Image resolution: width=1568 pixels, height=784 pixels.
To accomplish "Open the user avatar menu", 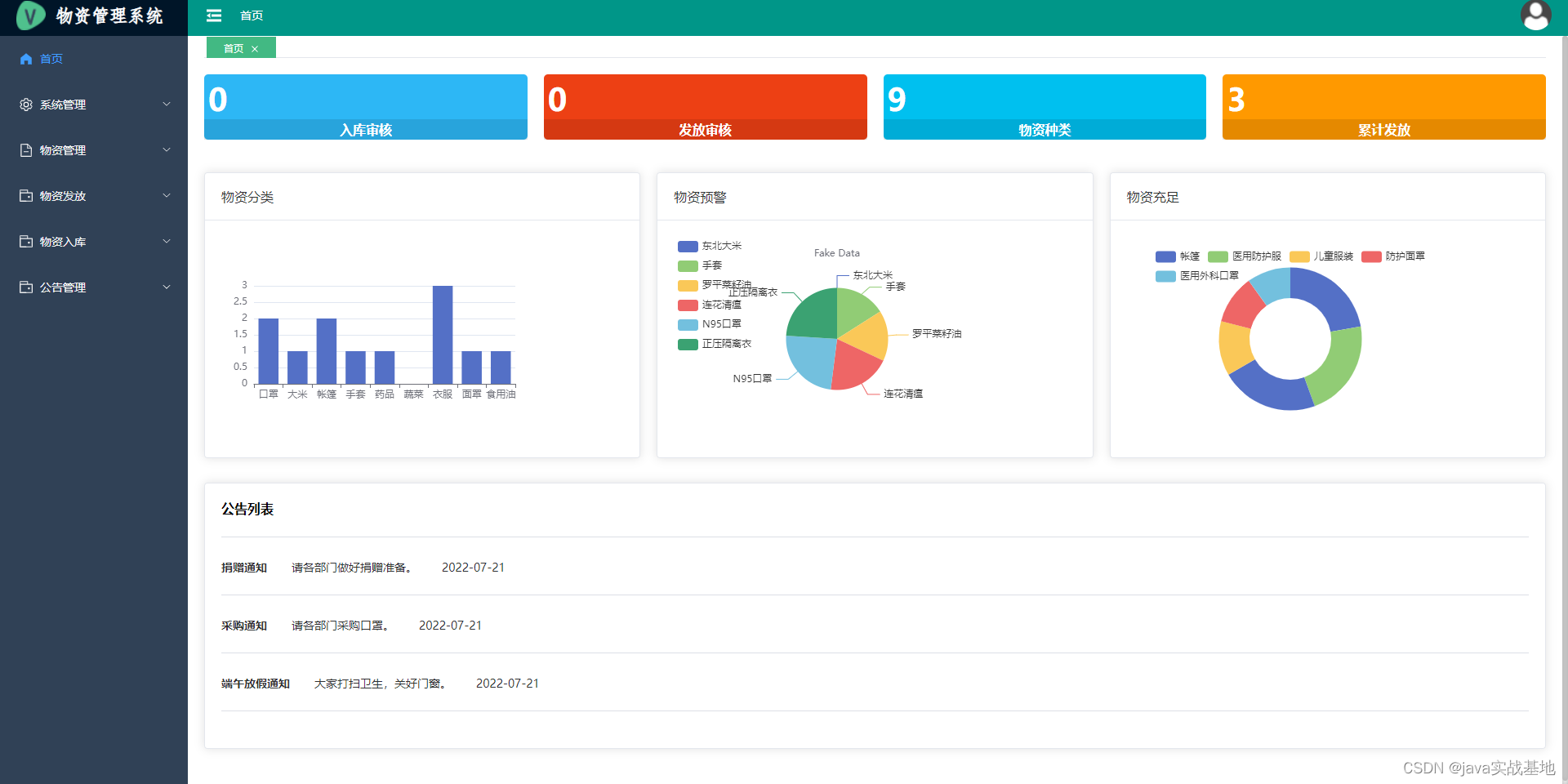I will pos(1535,16).
